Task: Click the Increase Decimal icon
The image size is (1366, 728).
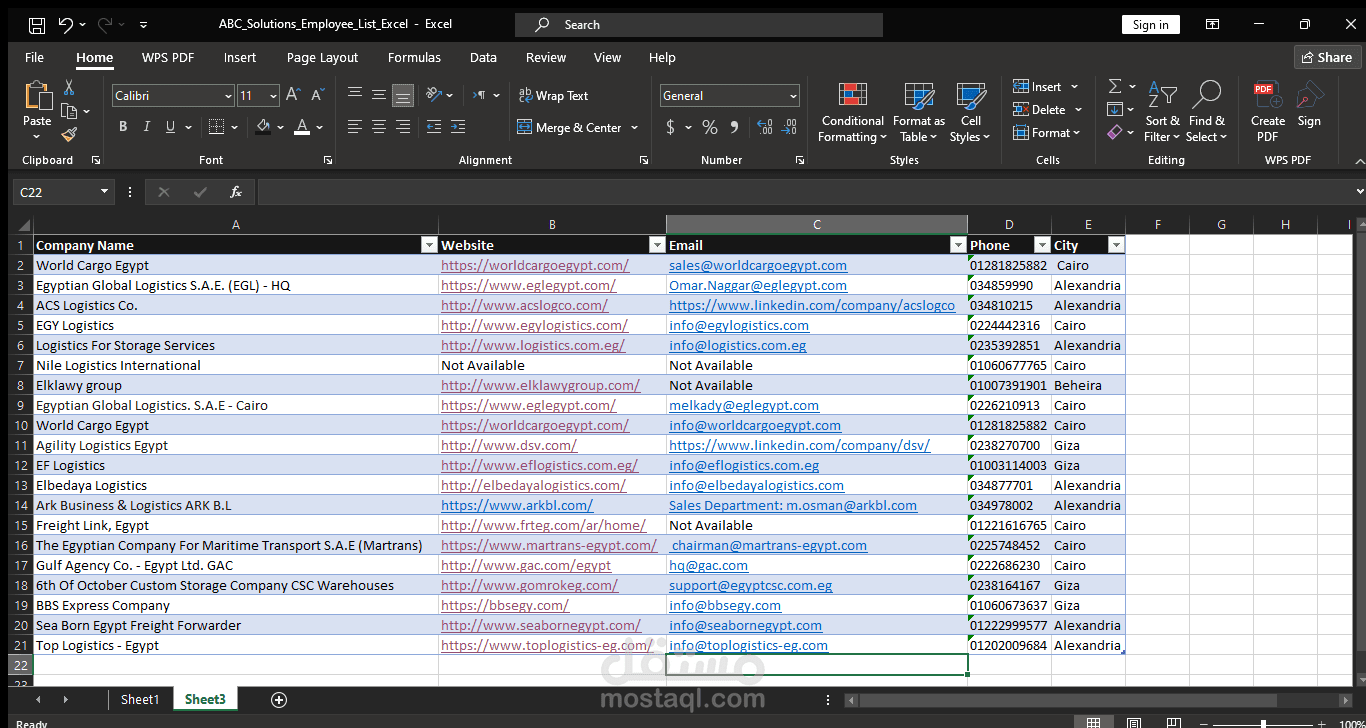Action: click(764, 127)
